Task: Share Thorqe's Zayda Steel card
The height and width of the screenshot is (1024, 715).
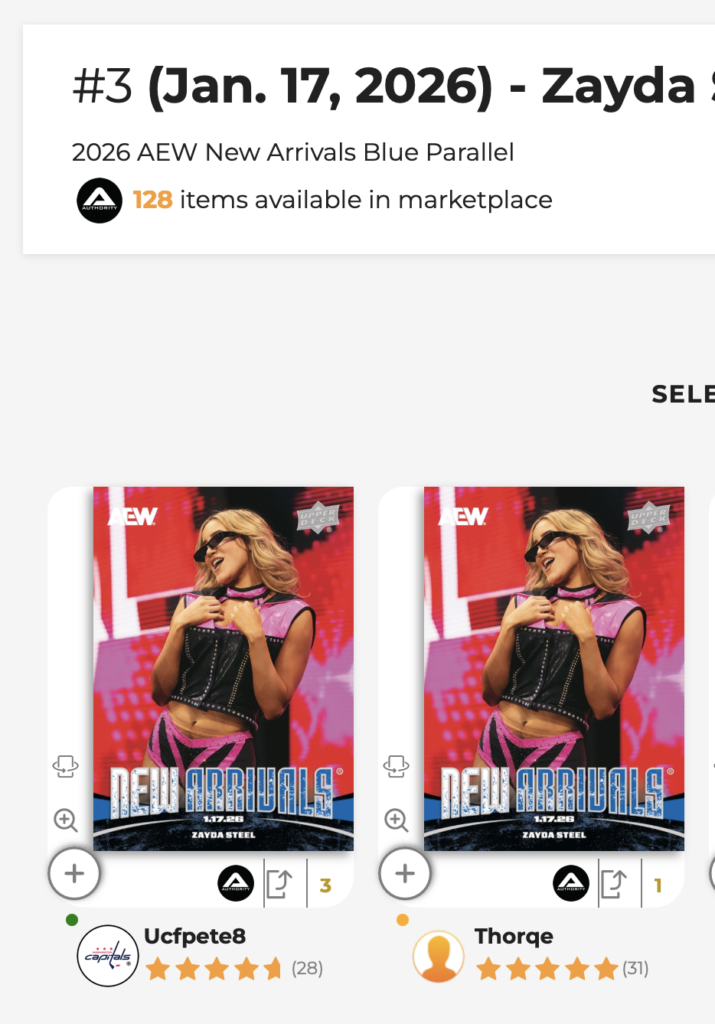Action: (x=614, y=884)
